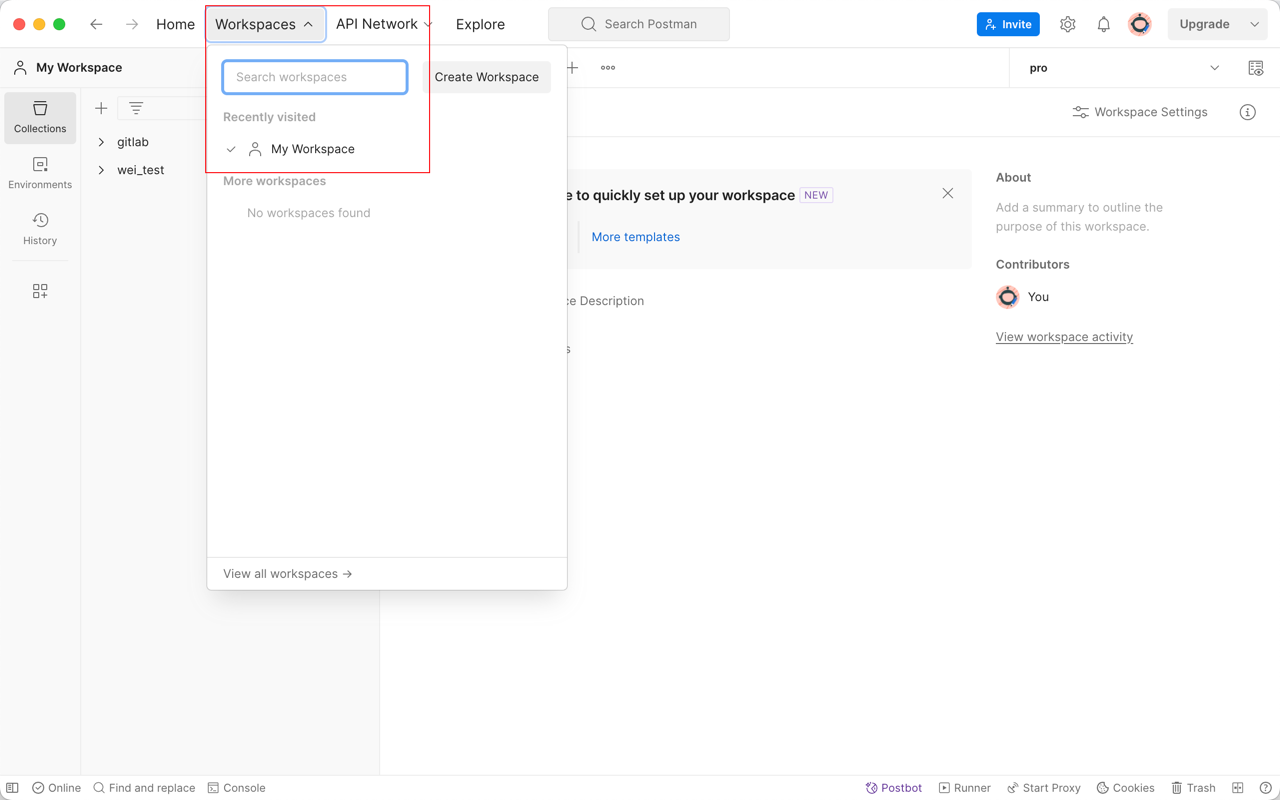The height and width of the screenshot is (800, 1280).
Task: Expand the gitlab collection
Action: click(x=101, y=142)
